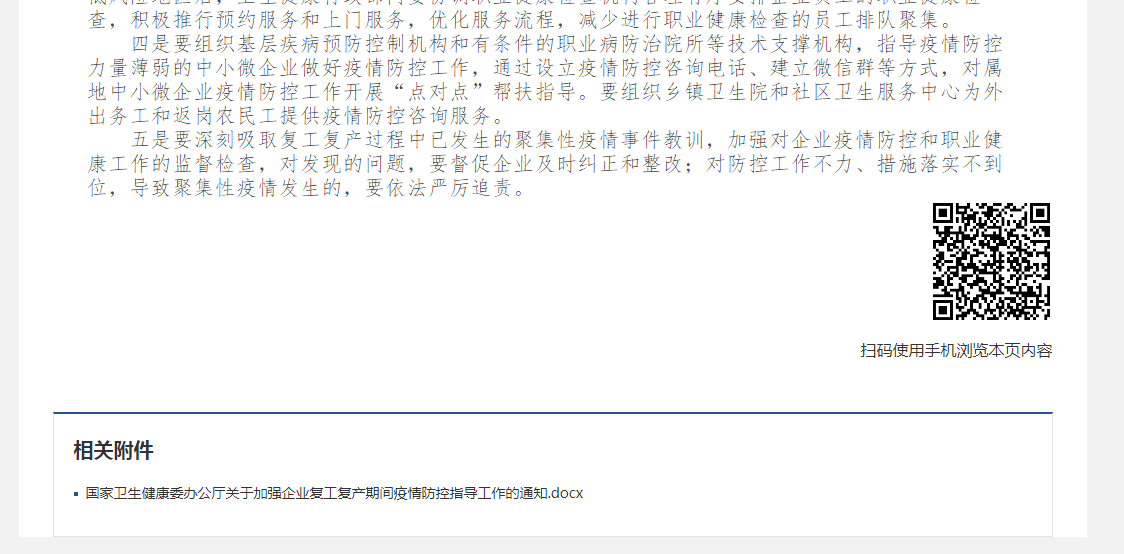Click the line beginning 康工作的监督检查

[545, 164]
